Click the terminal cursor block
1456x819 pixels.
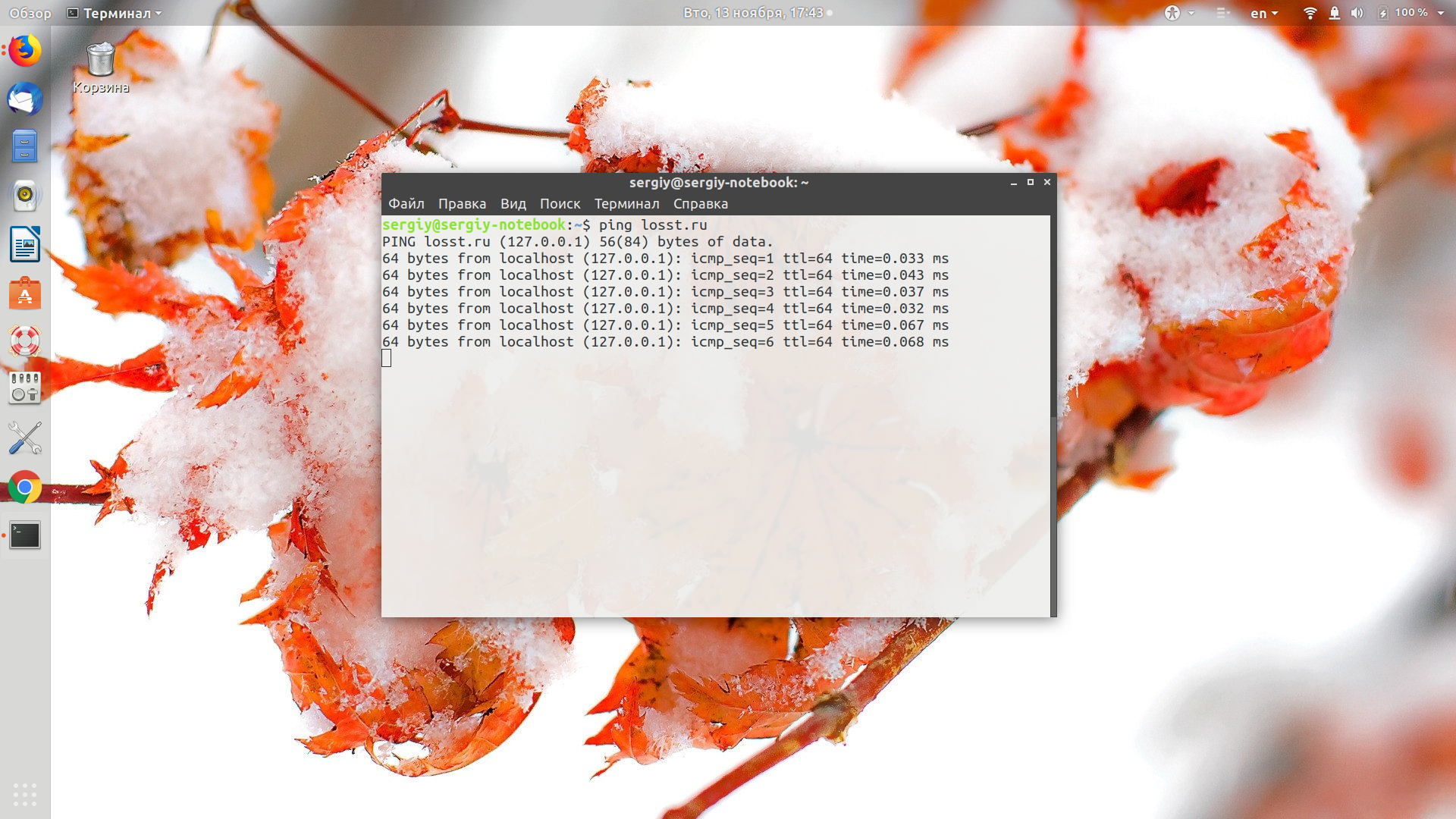pyautogui.click(x=387, y=358)
